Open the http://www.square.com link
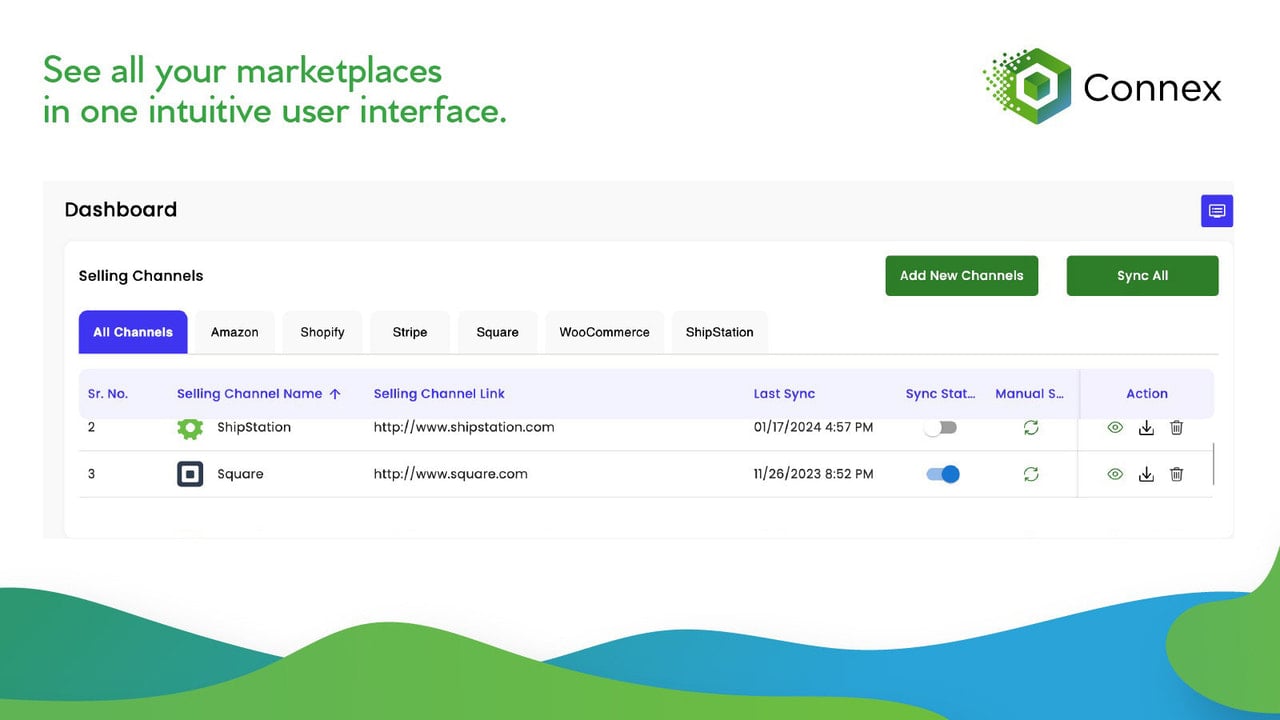 click(451, 474)
